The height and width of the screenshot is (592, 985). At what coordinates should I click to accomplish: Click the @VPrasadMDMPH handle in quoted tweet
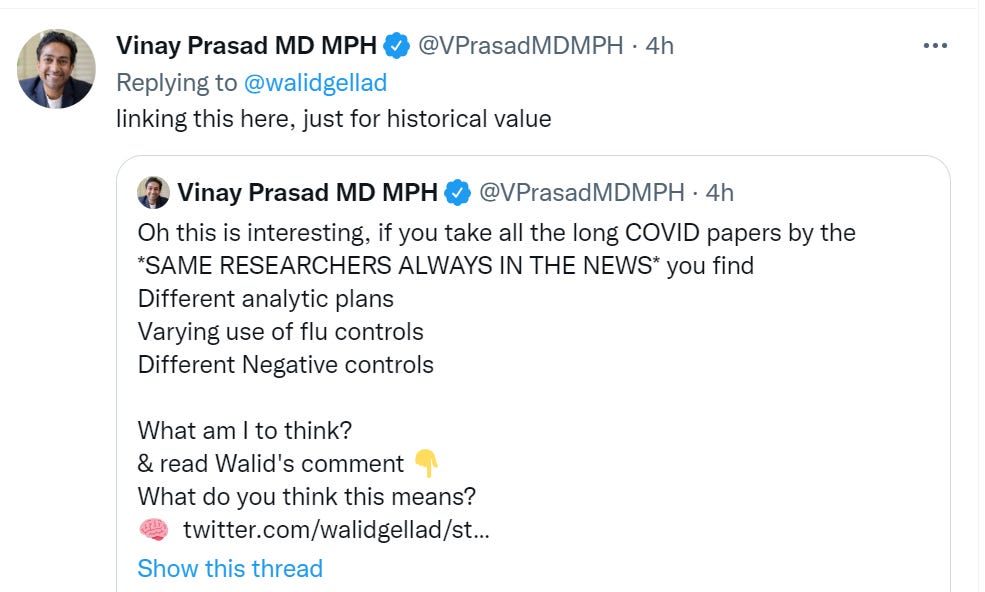(581, 192)
